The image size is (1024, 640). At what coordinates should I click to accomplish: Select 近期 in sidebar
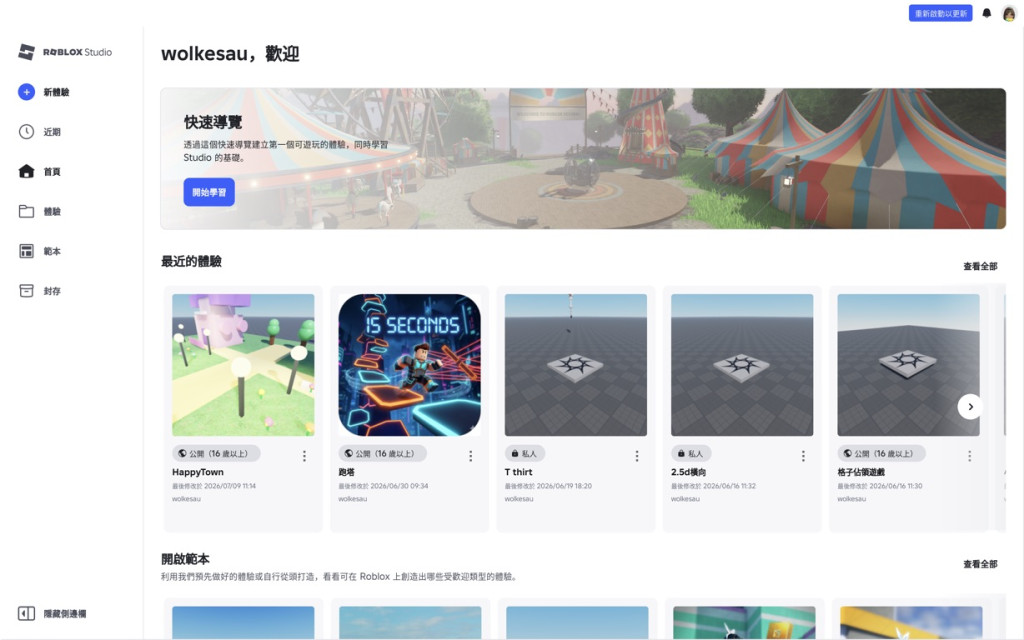point(52,132)
